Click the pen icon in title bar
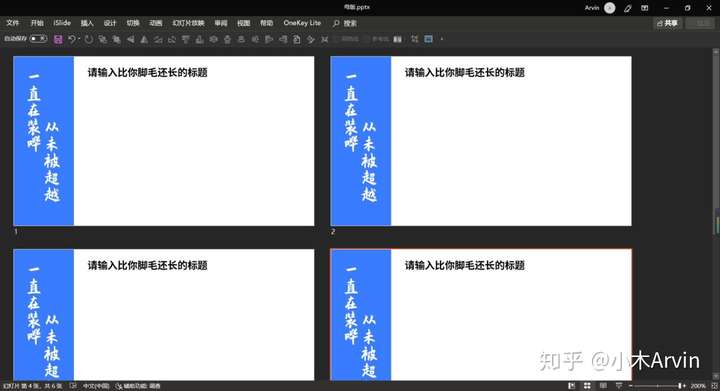Image resolution: width=720 pixels, height=391 pixels. pos(628,8)
